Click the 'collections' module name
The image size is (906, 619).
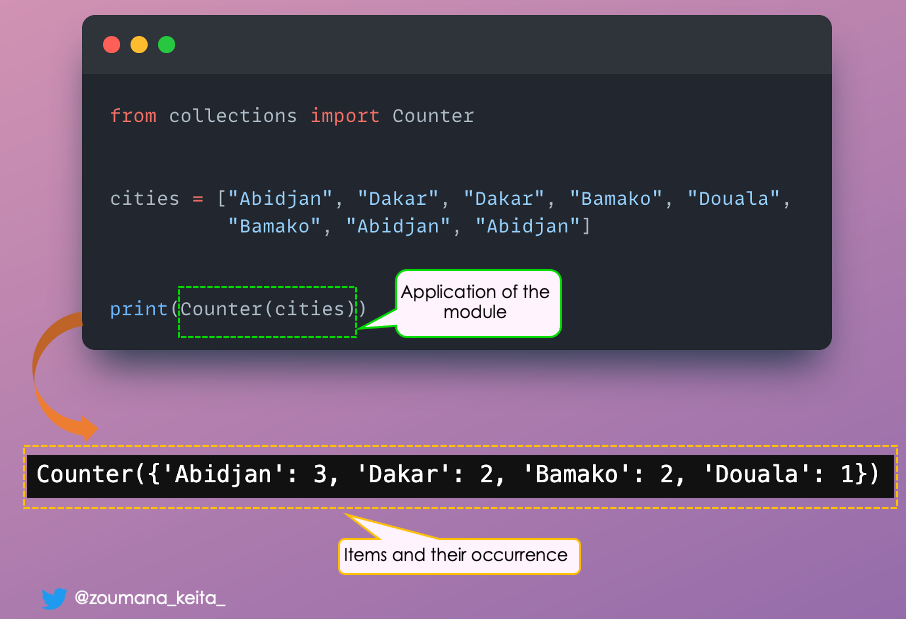(233, 116)
